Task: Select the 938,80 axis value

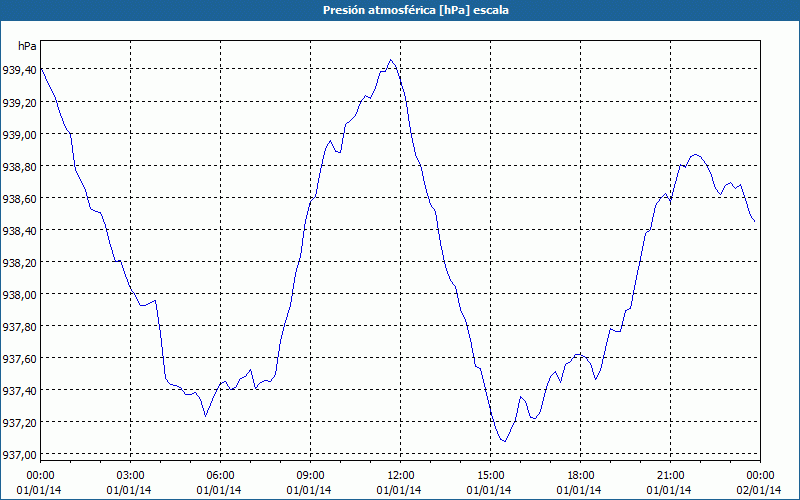Action: pyautogui.click(x=20, y=167)
